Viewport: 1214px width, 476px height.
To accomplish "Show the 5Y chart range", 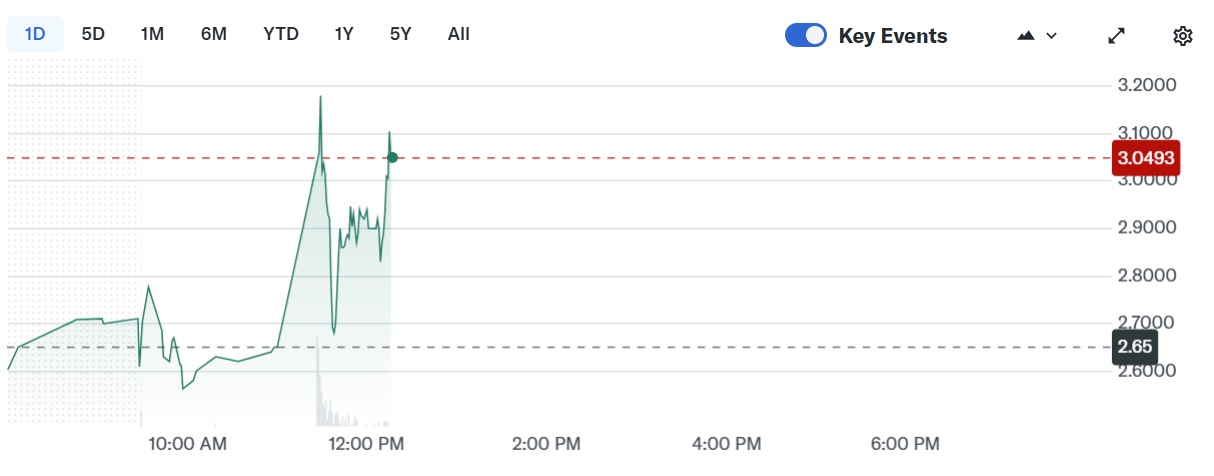I will coord(400,34).
